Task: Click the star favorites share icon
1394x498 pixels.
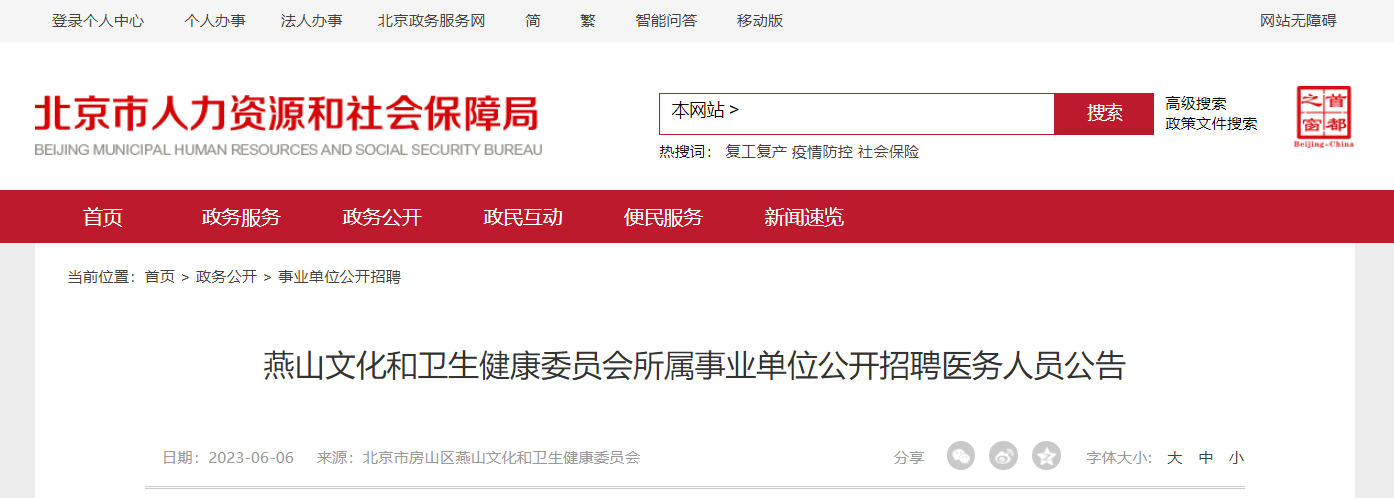Action: click(x=1046, y=456)
